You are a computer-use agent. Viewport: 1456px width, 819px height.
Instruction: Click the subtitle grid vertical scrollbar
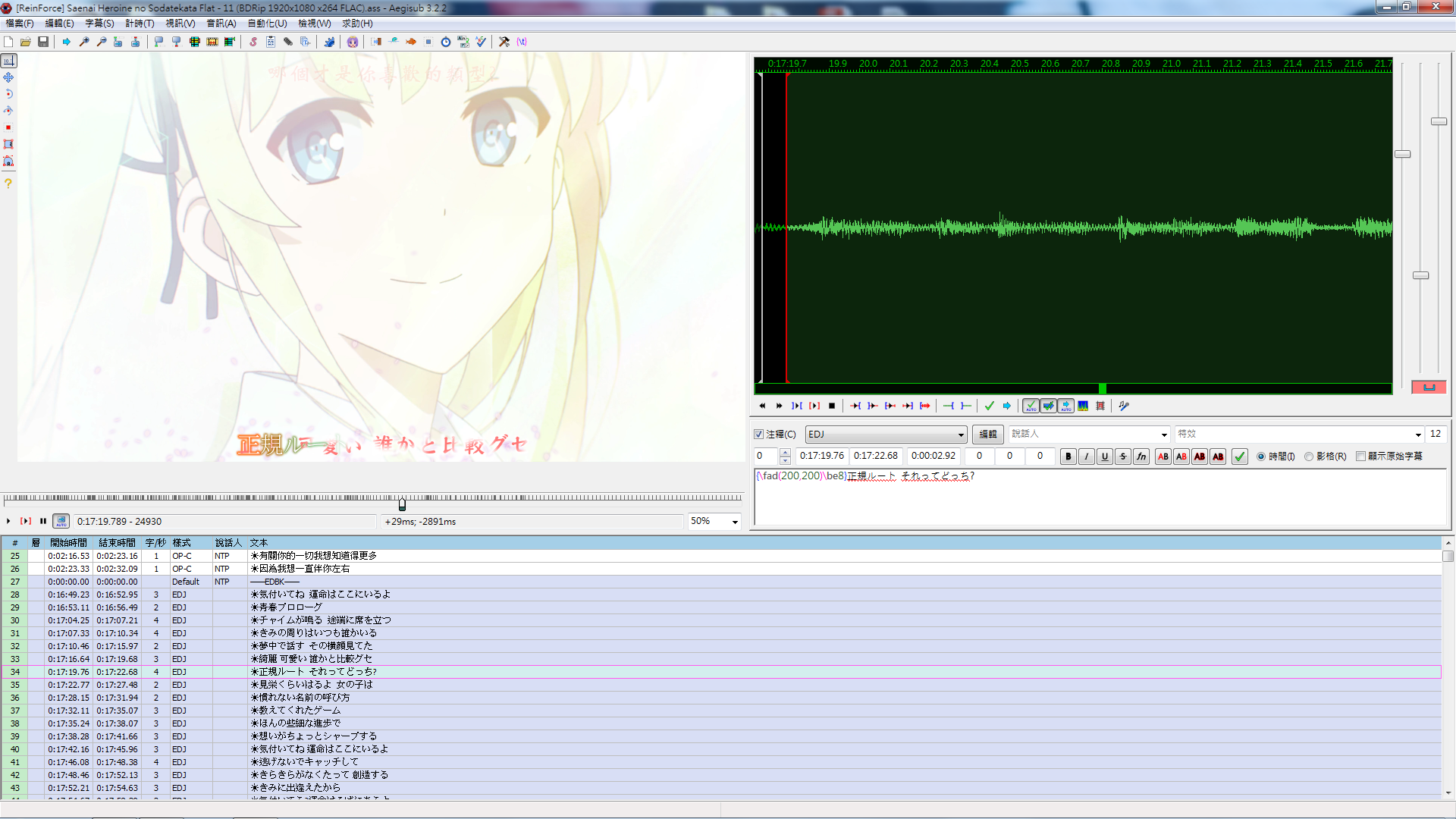point(1448,667)
